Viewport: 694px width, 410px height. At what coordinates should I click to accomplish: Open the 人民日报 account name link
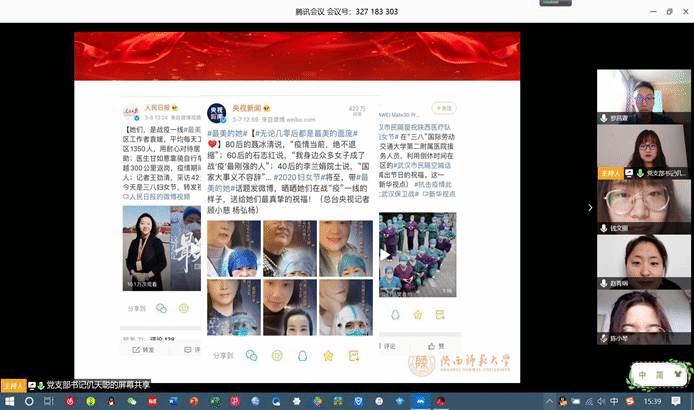tap(158, 108)
